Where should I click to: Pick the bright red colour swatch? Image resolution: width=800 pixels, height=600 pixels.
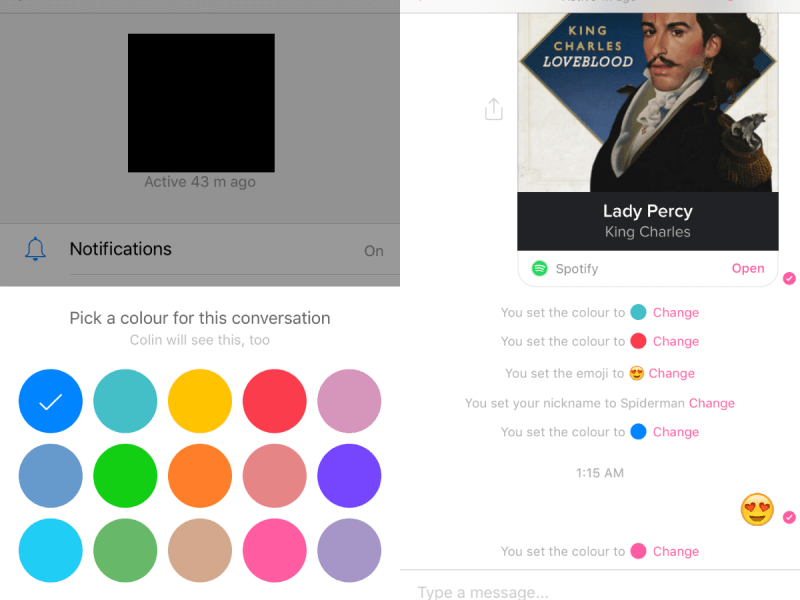(275, 401)
